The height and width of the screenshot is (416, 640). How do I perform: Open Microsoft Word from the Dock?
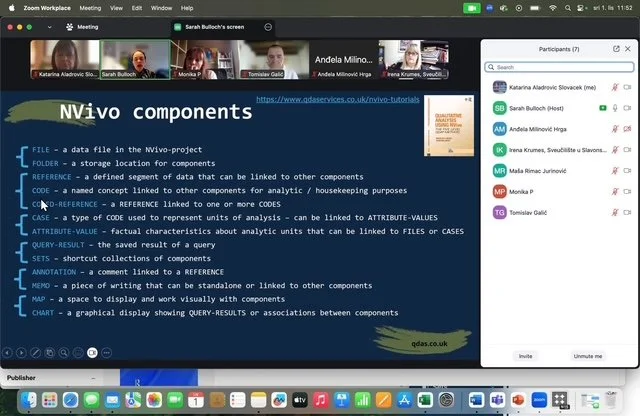476,400
